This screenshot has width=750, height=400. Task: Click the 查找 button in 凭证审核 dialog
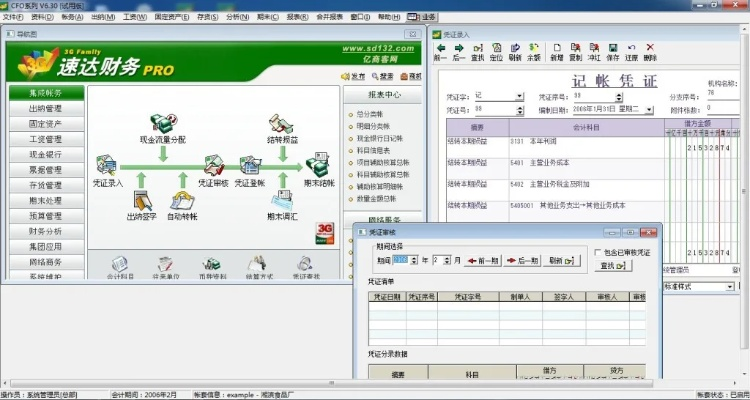613,266
